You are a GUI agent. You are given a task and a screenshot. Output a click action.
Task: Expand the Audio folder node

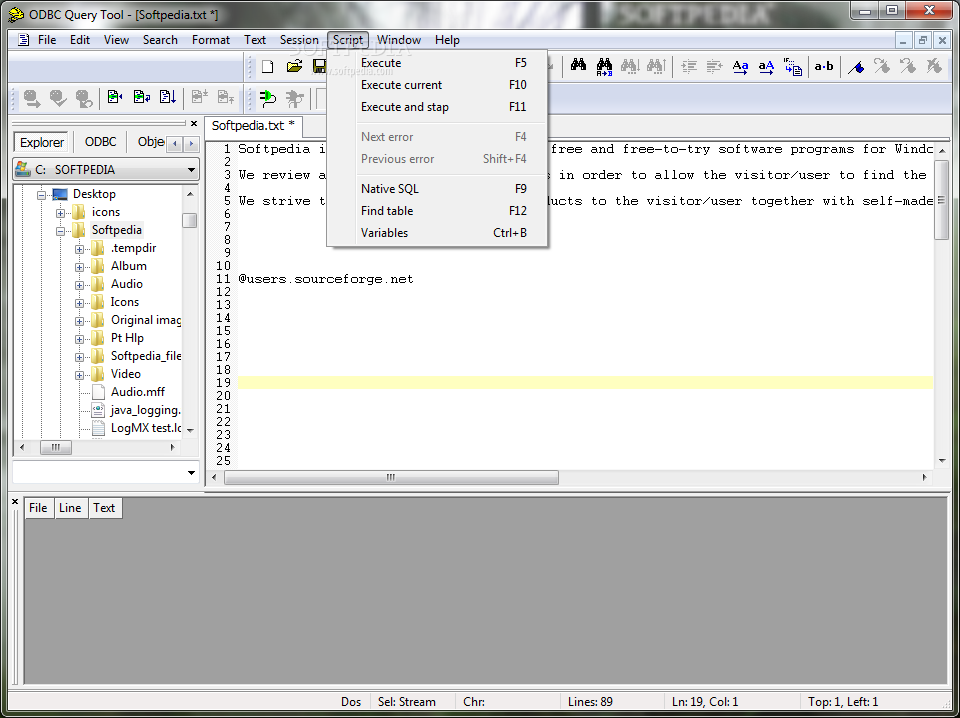coord(79,285)
